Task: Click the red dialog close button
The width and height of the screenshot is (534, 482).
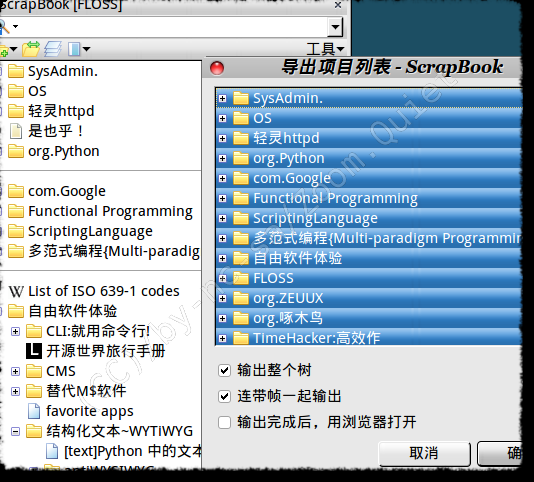Action: pyautogui.click(x=217, y=68)
